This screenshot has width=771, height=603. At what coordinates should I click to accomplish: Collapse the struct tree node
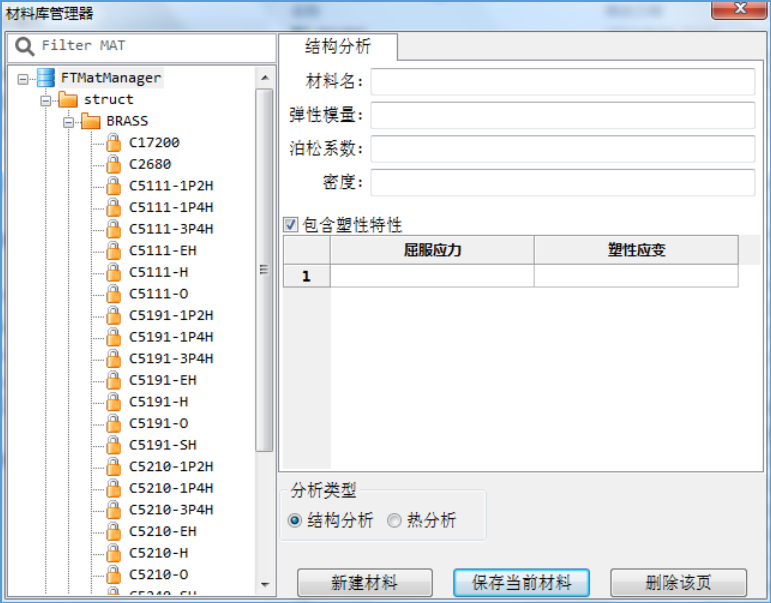(x=45, y=100)
